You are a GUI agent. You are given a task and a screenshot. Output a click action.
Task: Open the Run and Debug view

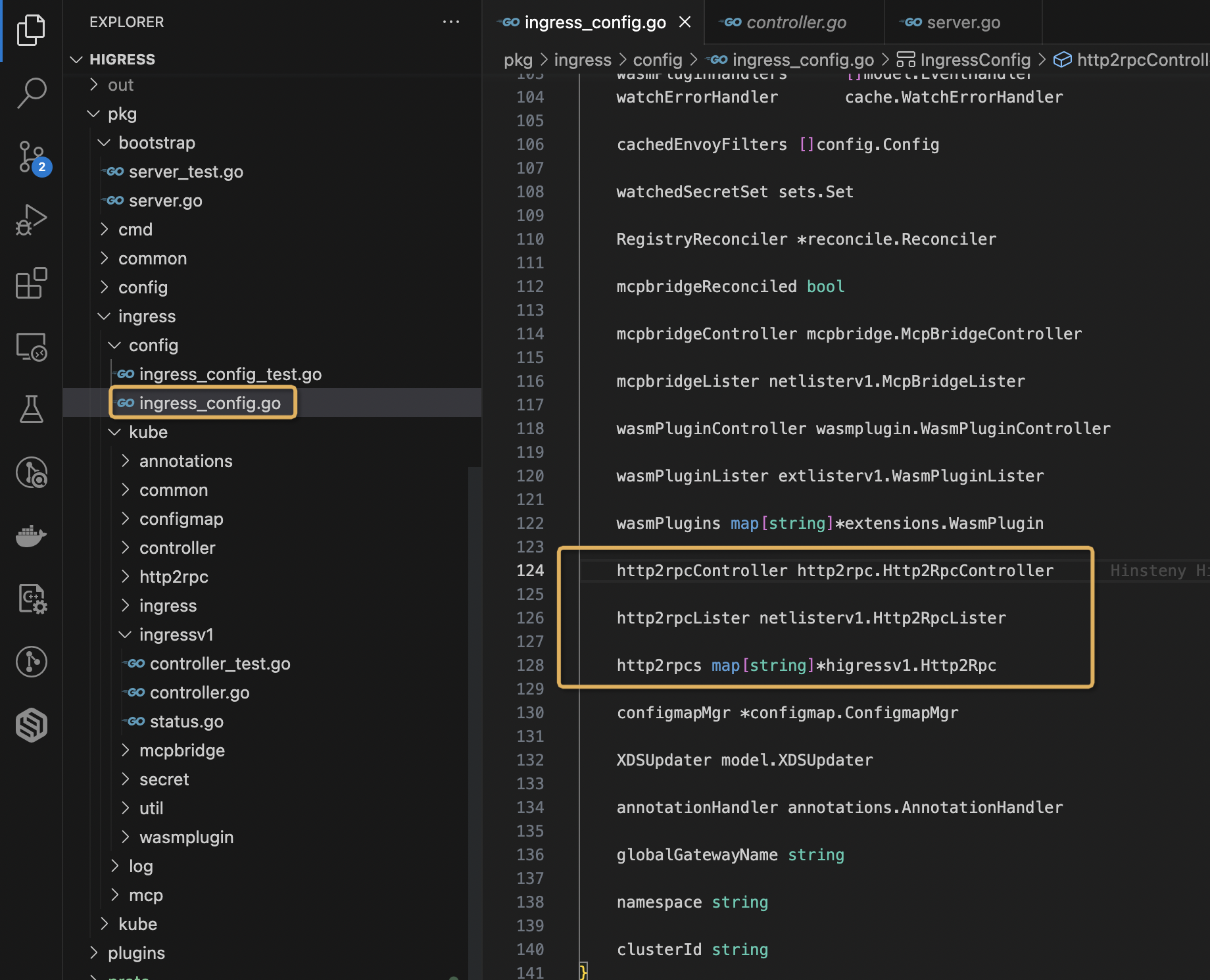(x=31, y=220)
